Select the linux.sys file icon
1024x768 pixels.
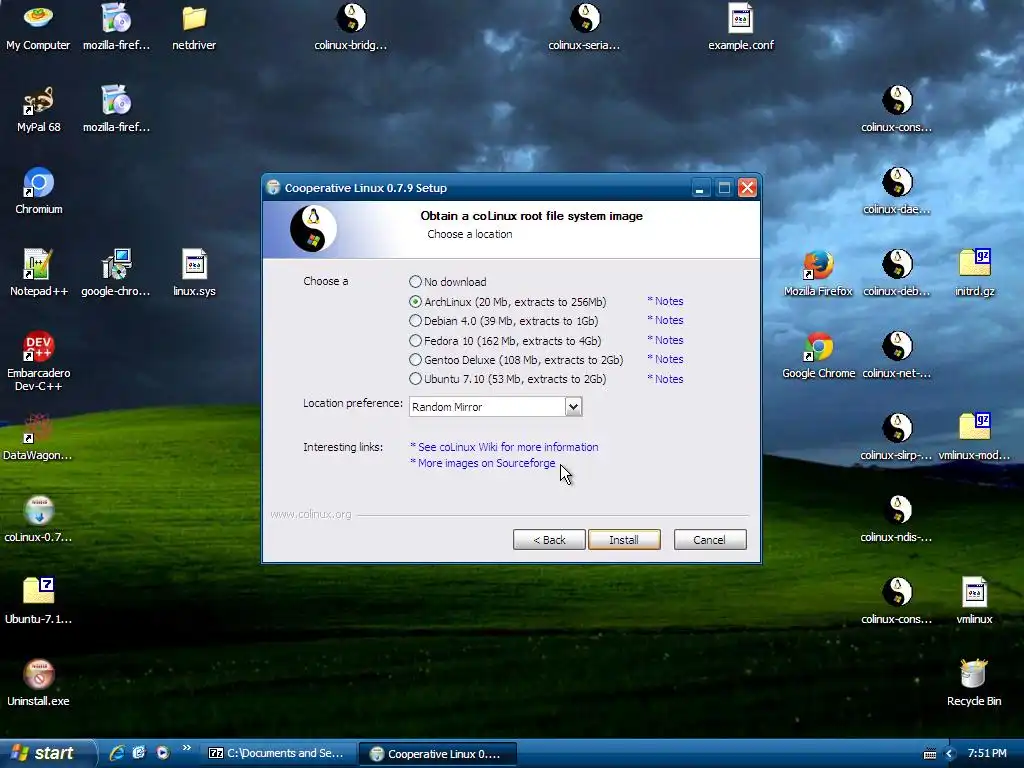(x=194, y=274)
